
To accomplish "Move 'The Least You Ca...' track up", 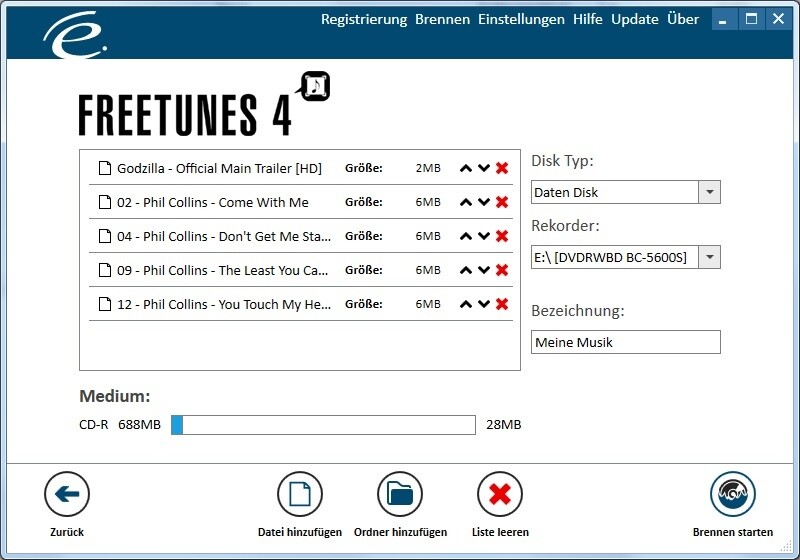I will click(x=465, y=270).
